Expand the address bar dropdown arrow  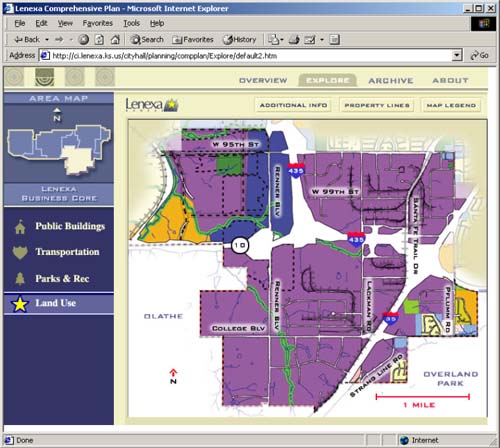pos(457,55)
